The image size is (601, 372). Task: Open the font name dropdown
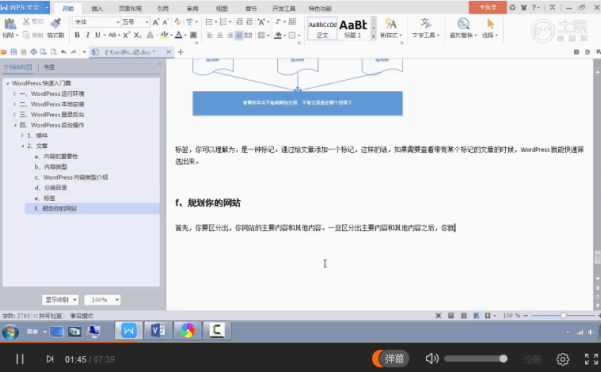[x=118, y=22]
